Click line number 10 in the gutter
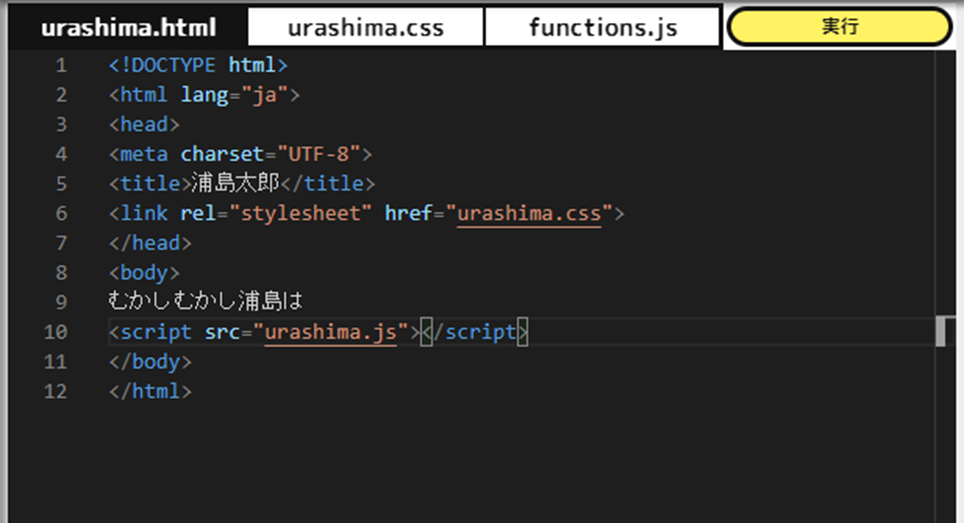Image resolution: width=964 pixels, height=523 pixels. click(55, 332)
